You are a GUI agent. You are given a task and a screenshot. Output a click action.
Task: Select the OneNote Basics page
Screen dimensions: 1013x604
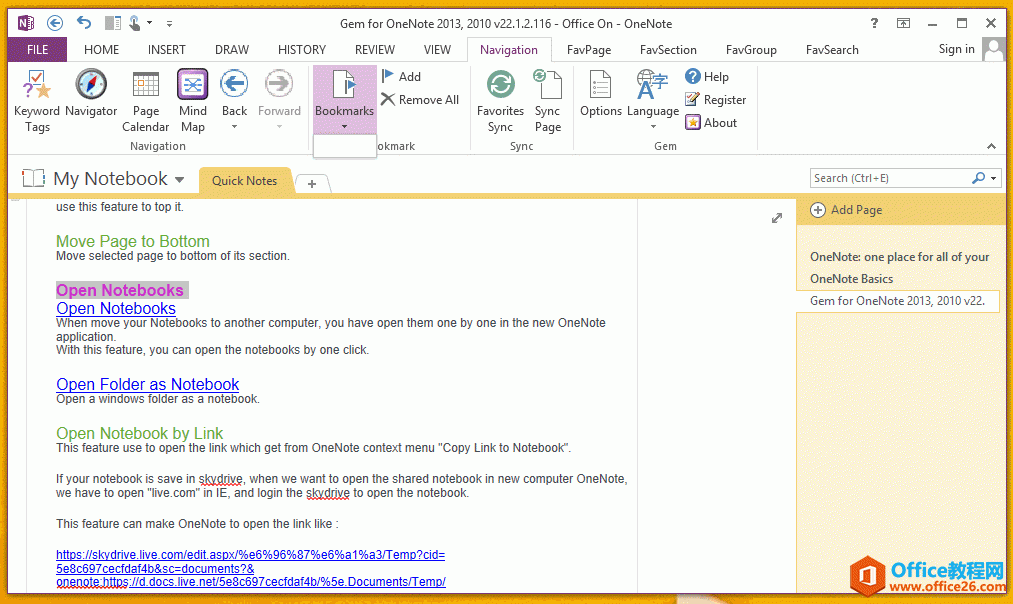click(x=851, y=279)
